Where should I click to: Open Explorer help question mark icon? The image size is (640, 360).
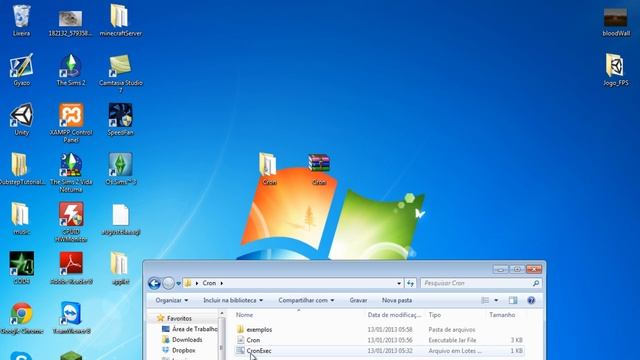531,300
